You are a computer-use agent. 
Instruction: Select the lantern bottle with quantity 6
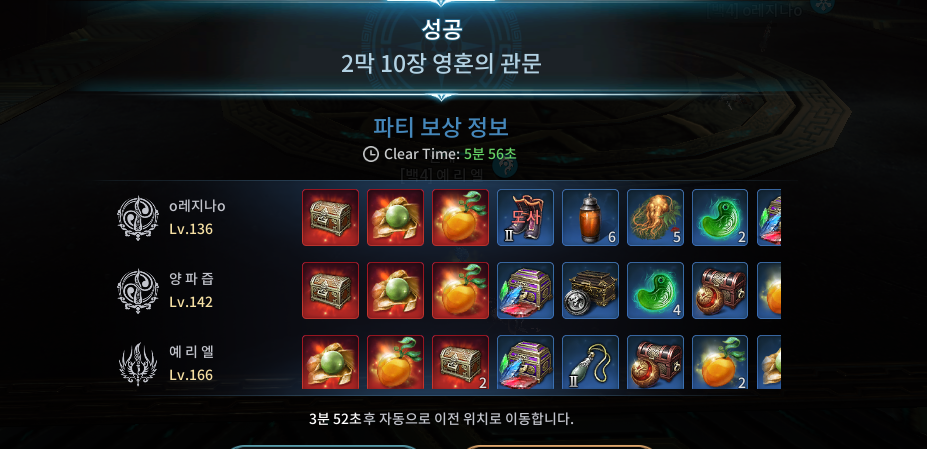click(x=590, y=217)
